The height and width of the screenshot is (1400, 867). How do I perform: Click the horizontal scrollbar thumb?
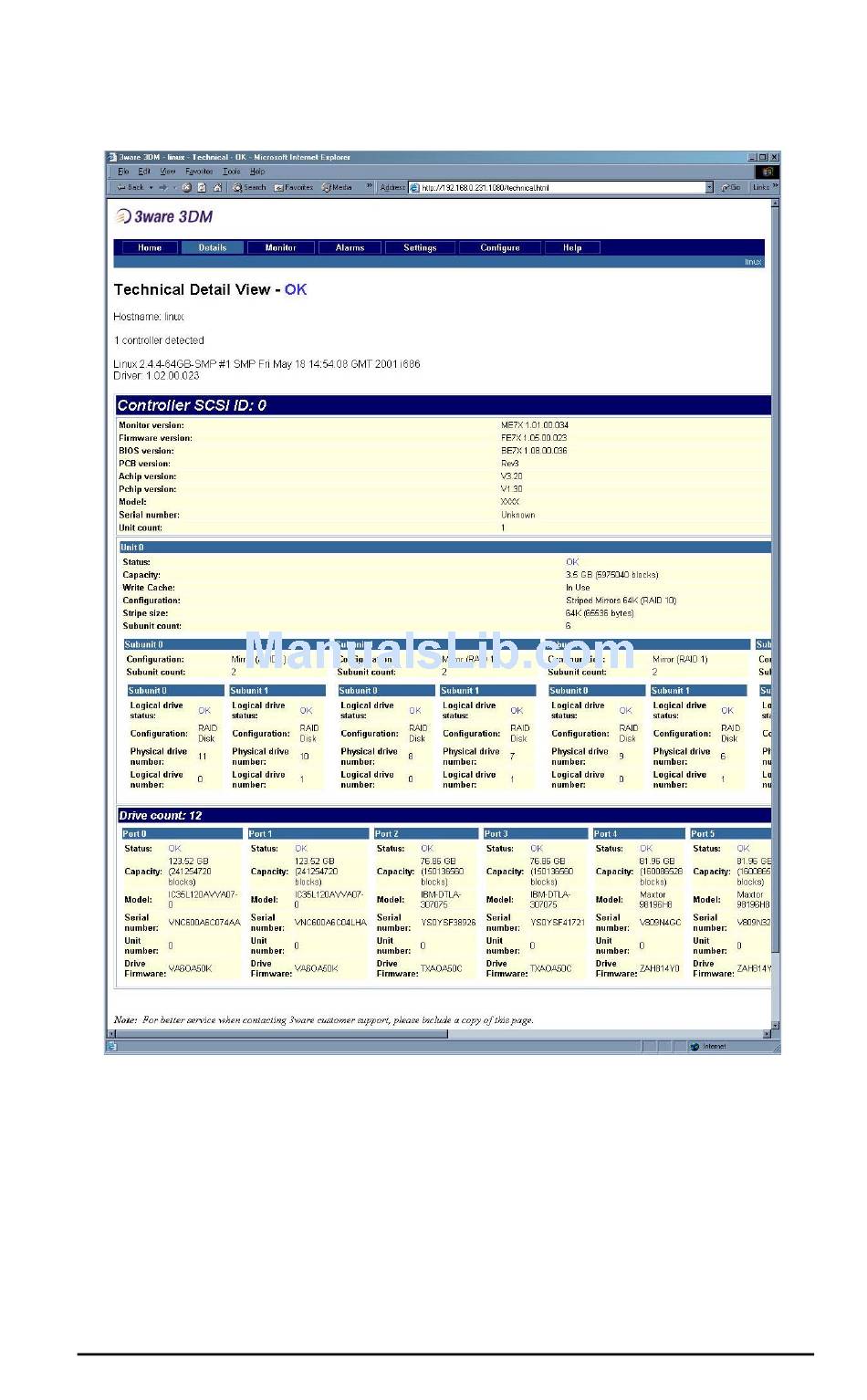[x=282, y=1034]
